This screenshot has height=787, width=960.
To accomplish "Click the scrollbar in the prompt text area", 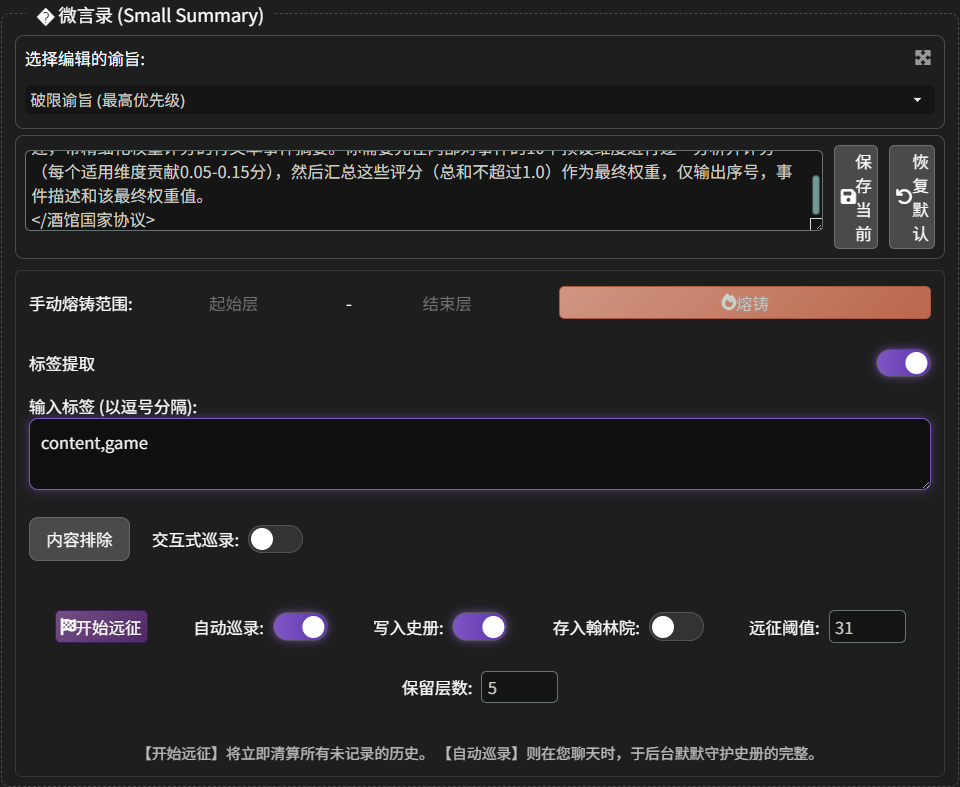I will [x=815, y=192].
